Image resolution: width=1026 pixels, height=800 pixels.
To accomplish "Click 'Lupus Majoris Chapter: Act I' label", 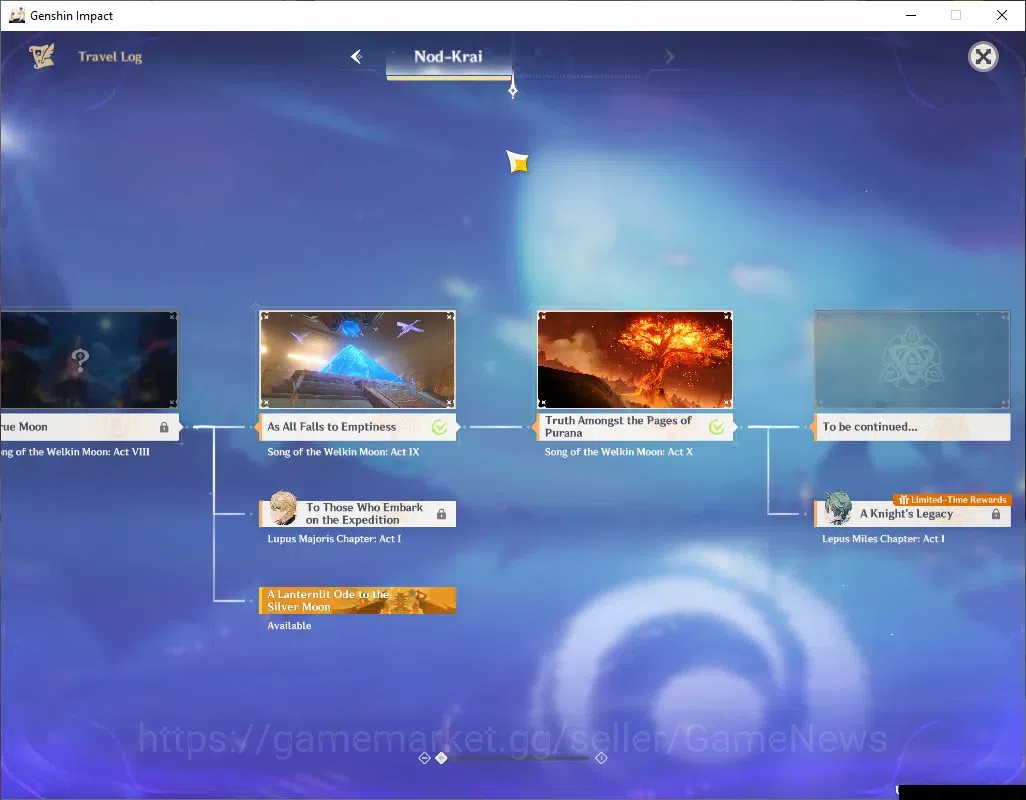I will tap(334, 539).
